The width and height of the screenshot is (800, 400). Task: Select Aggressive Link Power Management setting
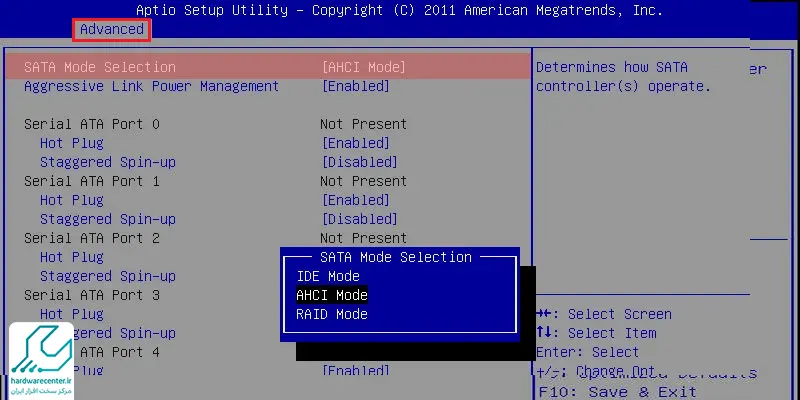(x=152, y=86)
